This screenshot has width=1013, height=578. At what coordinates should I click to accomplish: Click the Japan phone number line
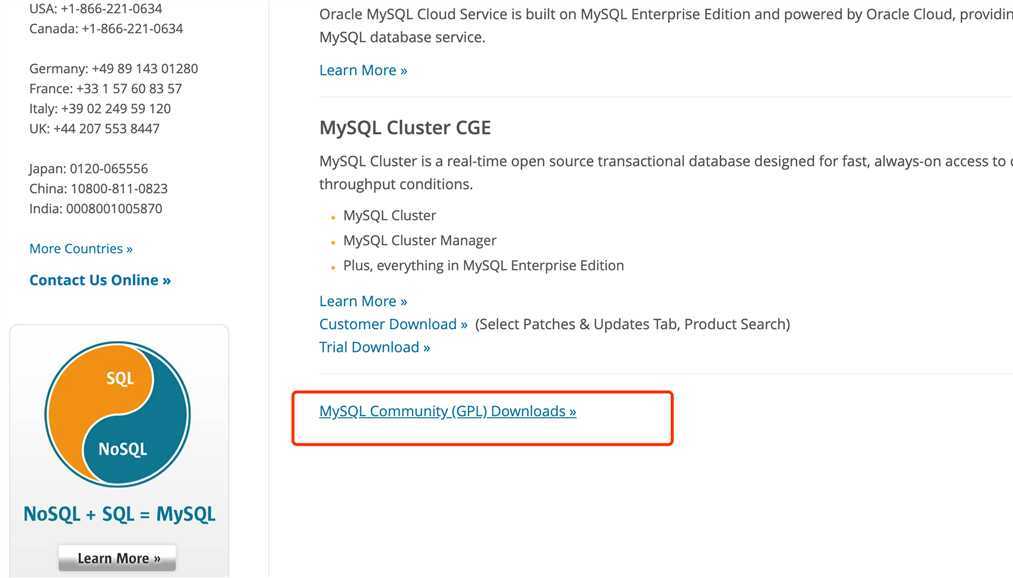pyautogui.click(x=89, y=169)
